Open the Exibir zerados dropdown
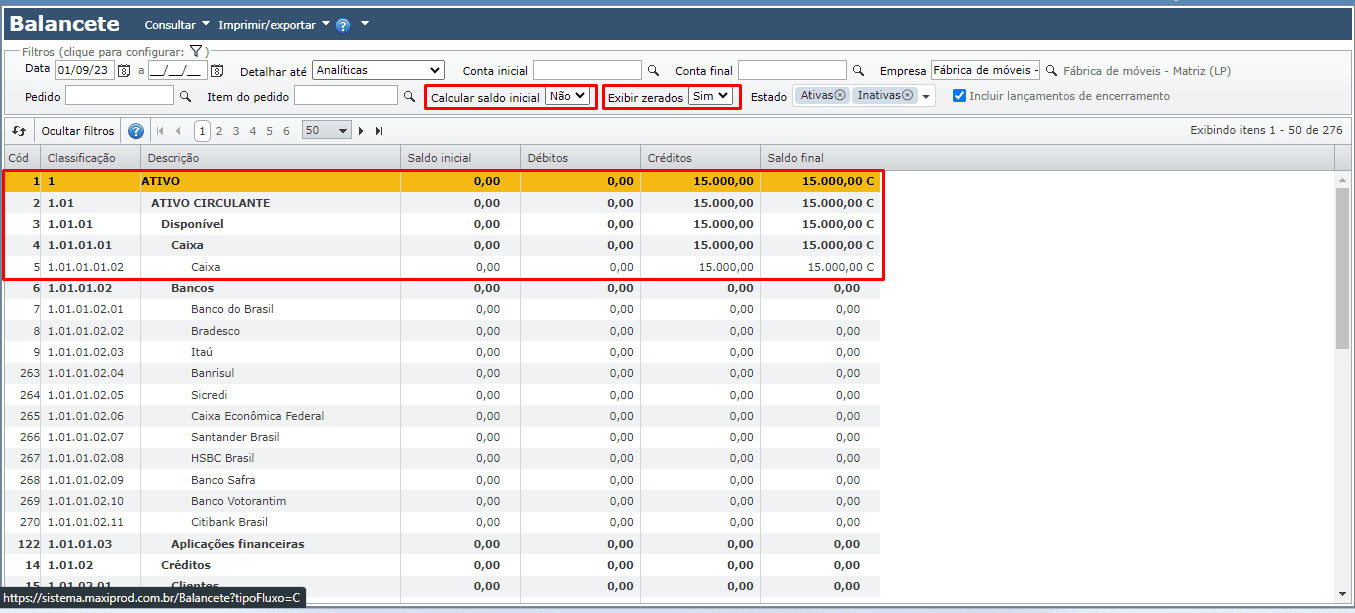This screenshot has height=613, width=1355. [x=712, y=97]
